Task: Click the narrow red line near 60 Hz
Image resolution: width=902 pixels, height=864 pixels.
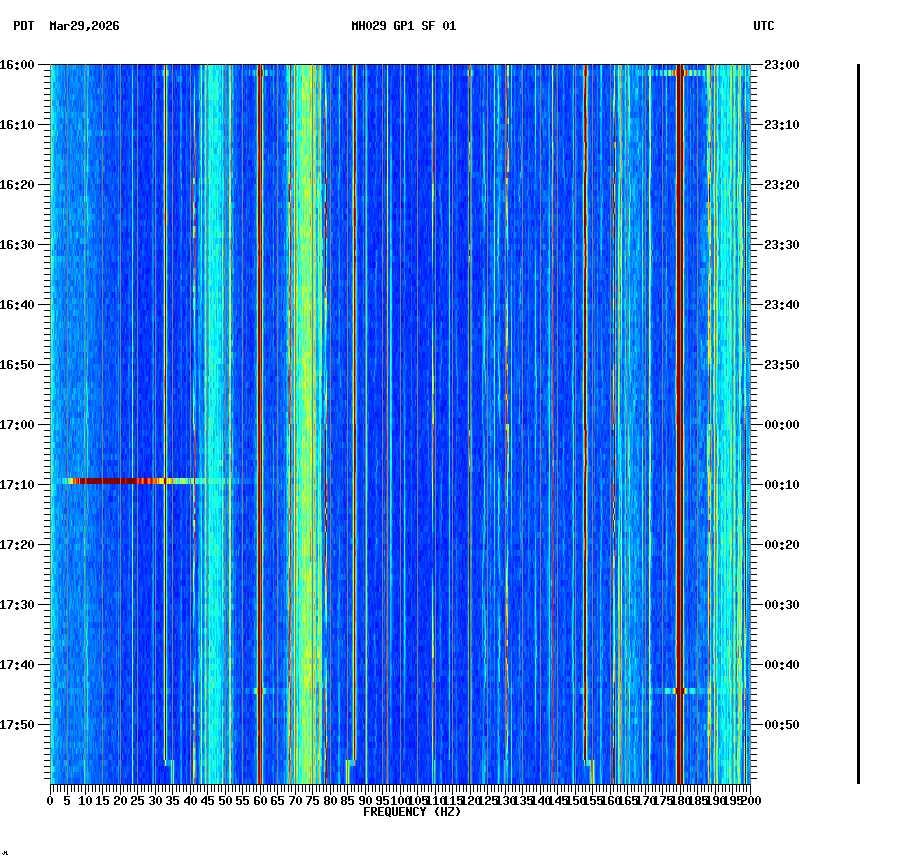Action: 259,400
